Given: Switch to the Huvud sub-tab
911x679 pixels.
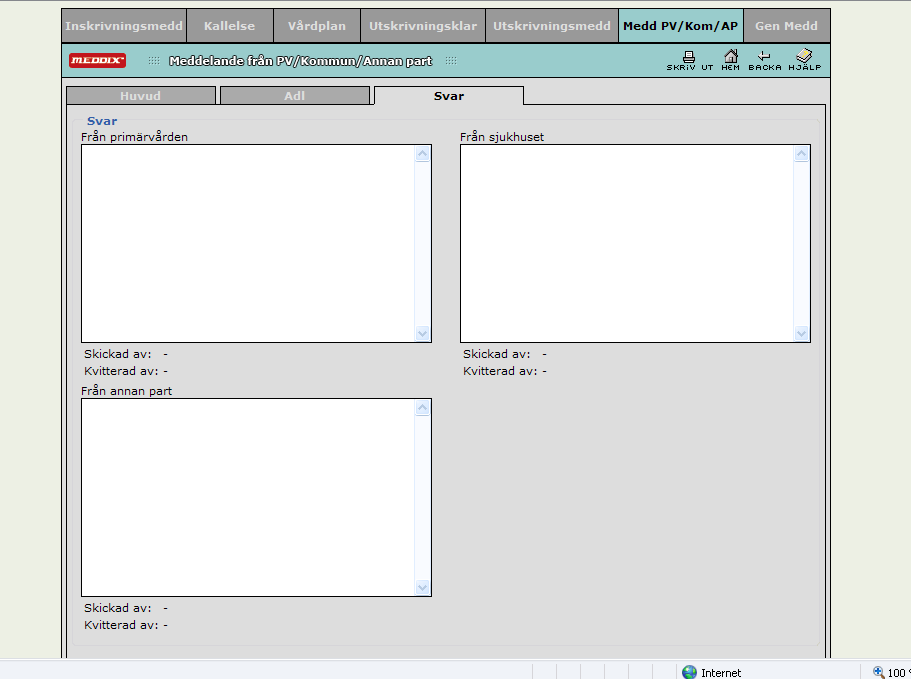Looking at the screenshot, I should [141, 96].
